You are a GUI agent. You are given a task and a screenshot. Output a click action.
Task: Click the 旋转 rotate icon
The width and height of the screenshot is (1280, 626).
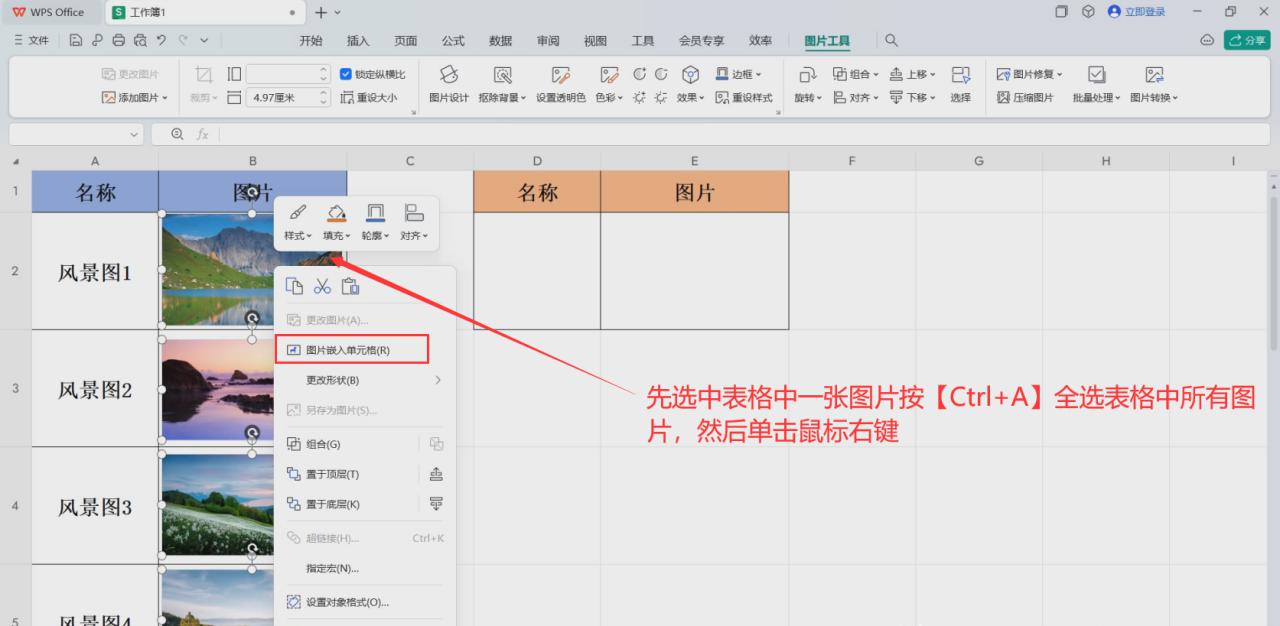807,85
